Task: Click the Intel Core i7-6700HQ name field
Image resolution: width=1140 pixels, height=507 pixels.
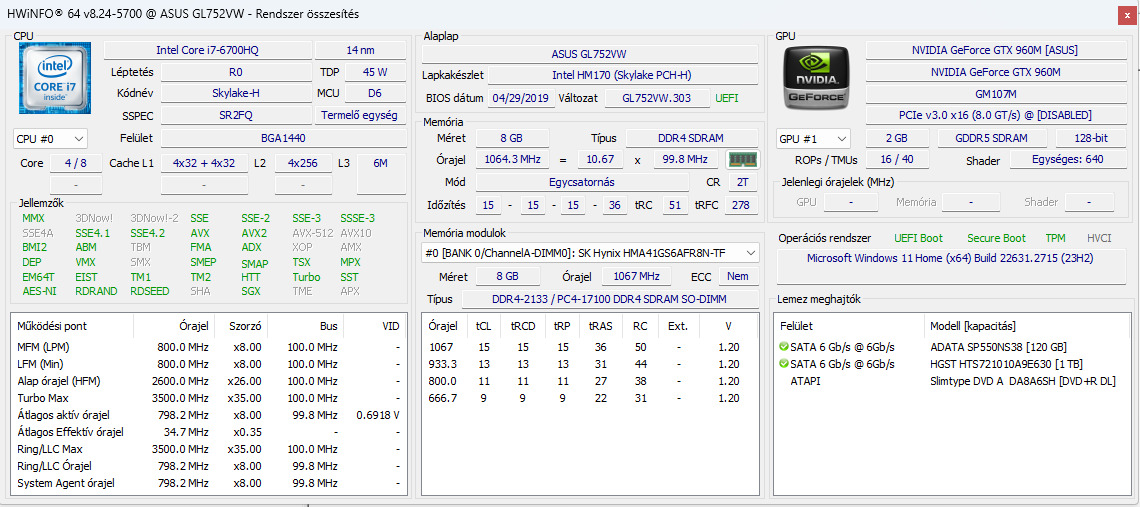Action: pos(207,50)
